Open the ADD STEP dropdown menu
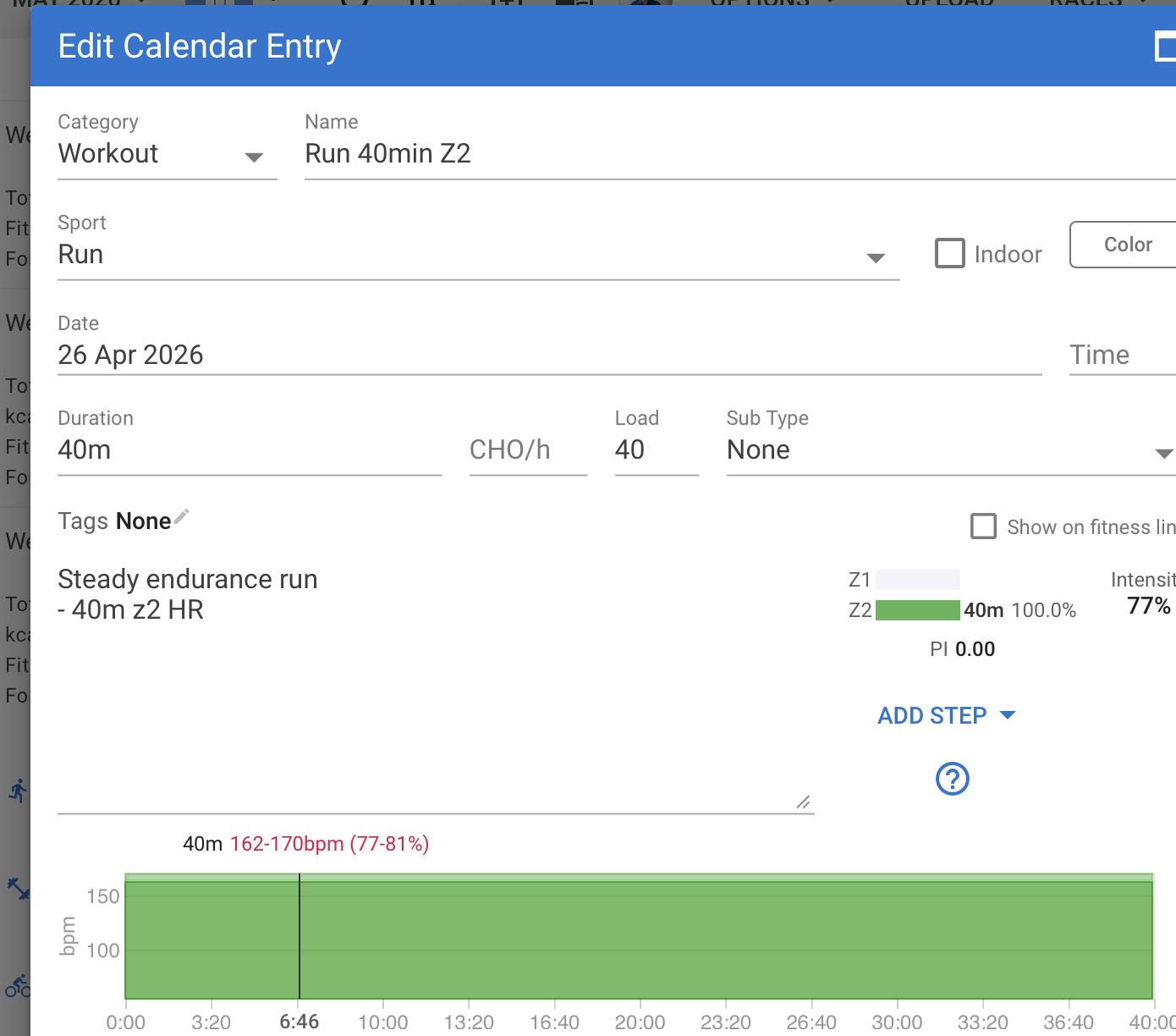The width and height of the screenshot is (1176, 1036). click(x=946, y=716)
